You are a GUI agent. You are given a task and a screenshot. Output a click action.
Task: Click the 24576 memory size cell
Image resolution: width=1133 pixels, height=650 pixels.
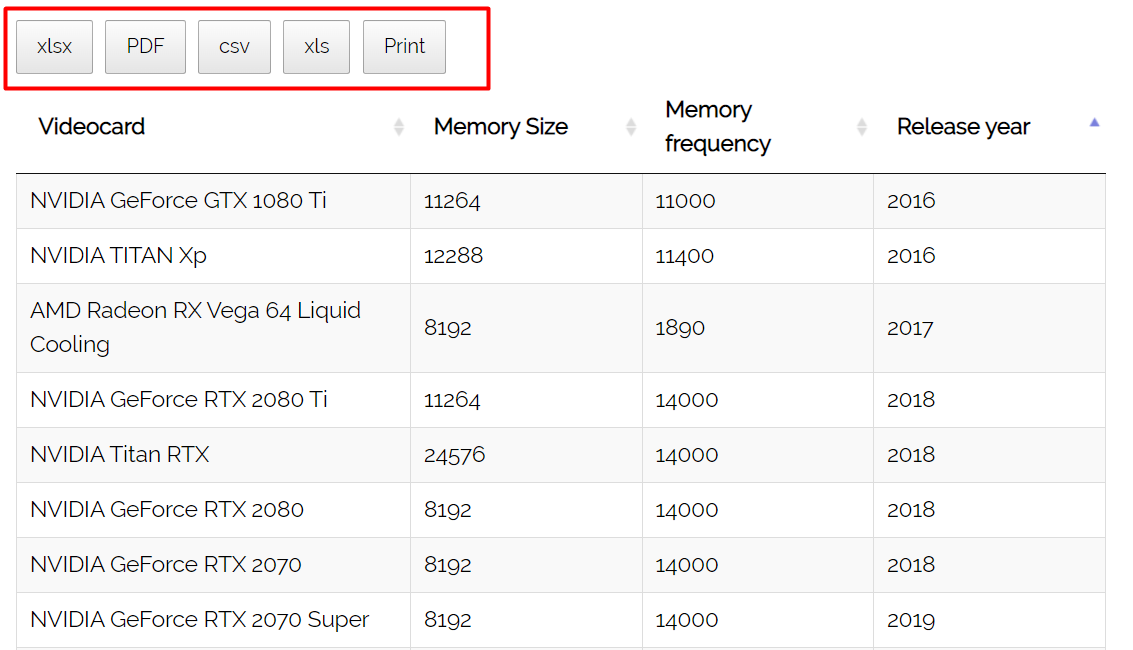[x=526, y=455]
